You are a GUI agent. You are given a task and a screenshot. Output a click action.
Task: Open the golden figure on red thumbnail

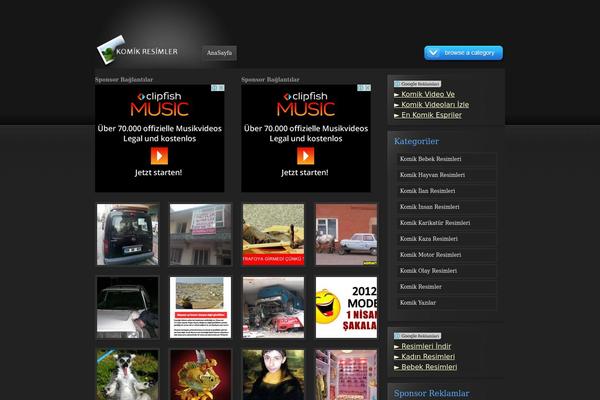coord(201,375)
